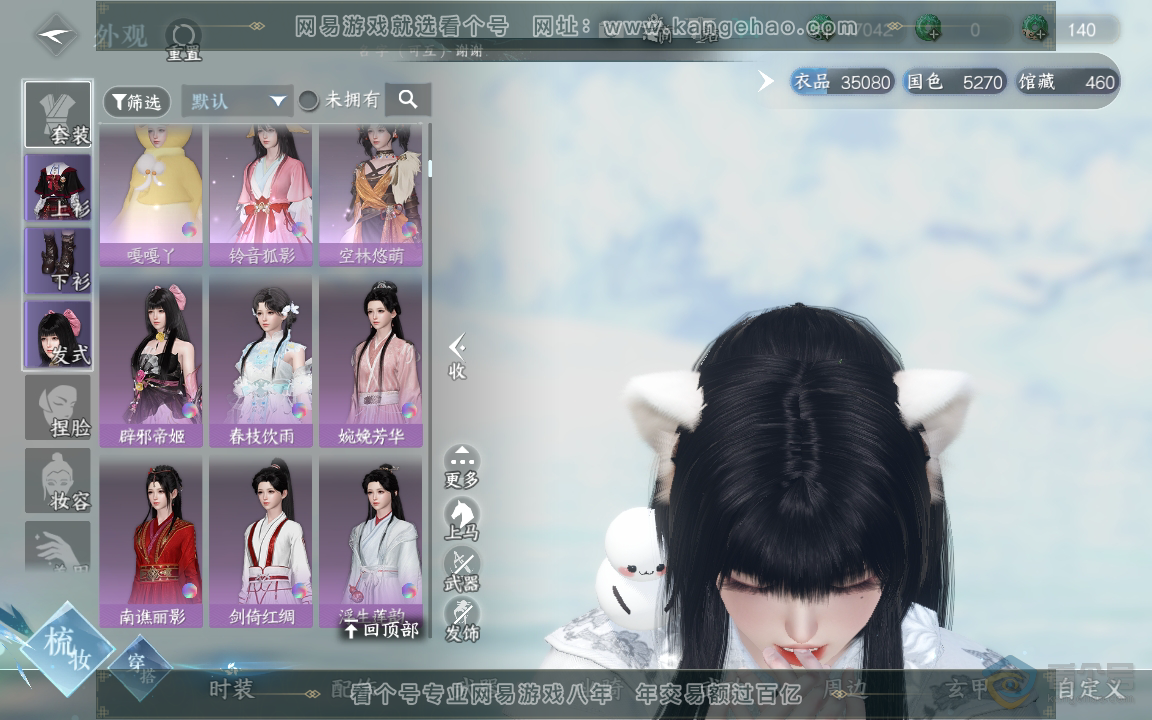Viewport: 1152px width, 720px height.
Task: Click the 衣品 35080 score badge
Action: pos(842,82)
